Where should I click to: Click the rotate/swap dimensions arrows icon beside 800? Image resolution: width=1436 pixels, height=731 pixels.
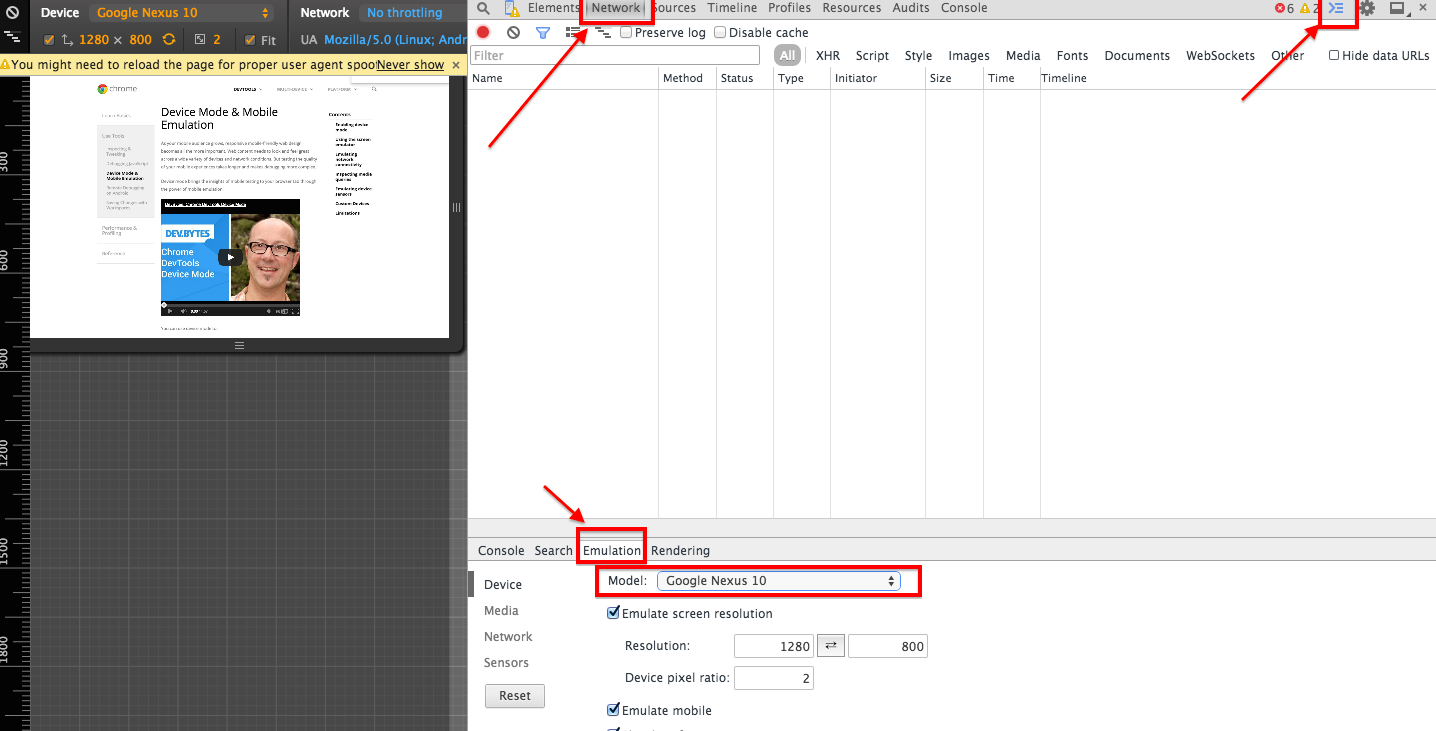tap(168, 40)
